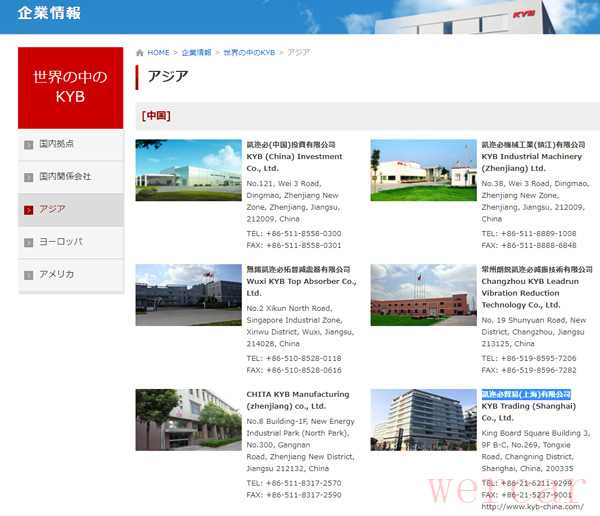600x516 pixels.
Task: Click TEL: +86-511-8317-2570
Action: 294,483
